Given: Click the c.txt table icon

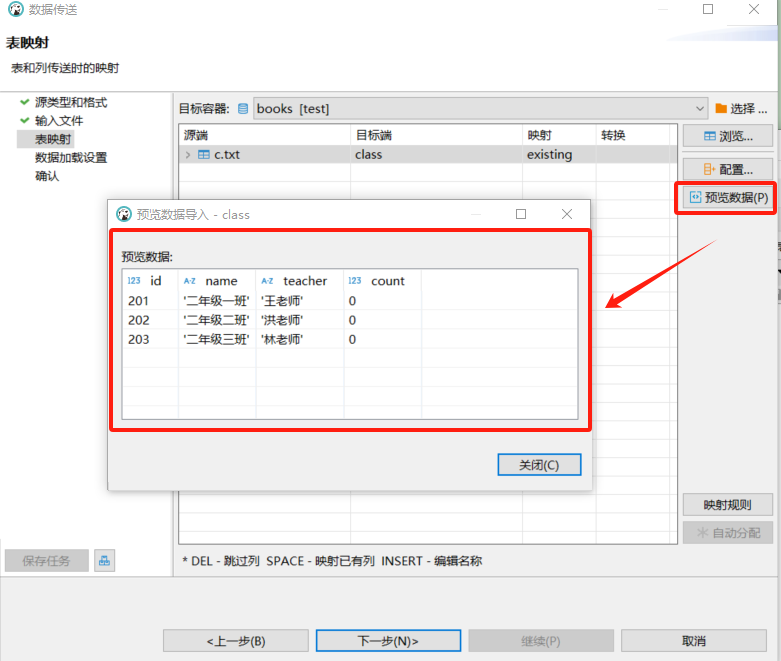Looking at the screenshot, I should (x=204, y=155).
